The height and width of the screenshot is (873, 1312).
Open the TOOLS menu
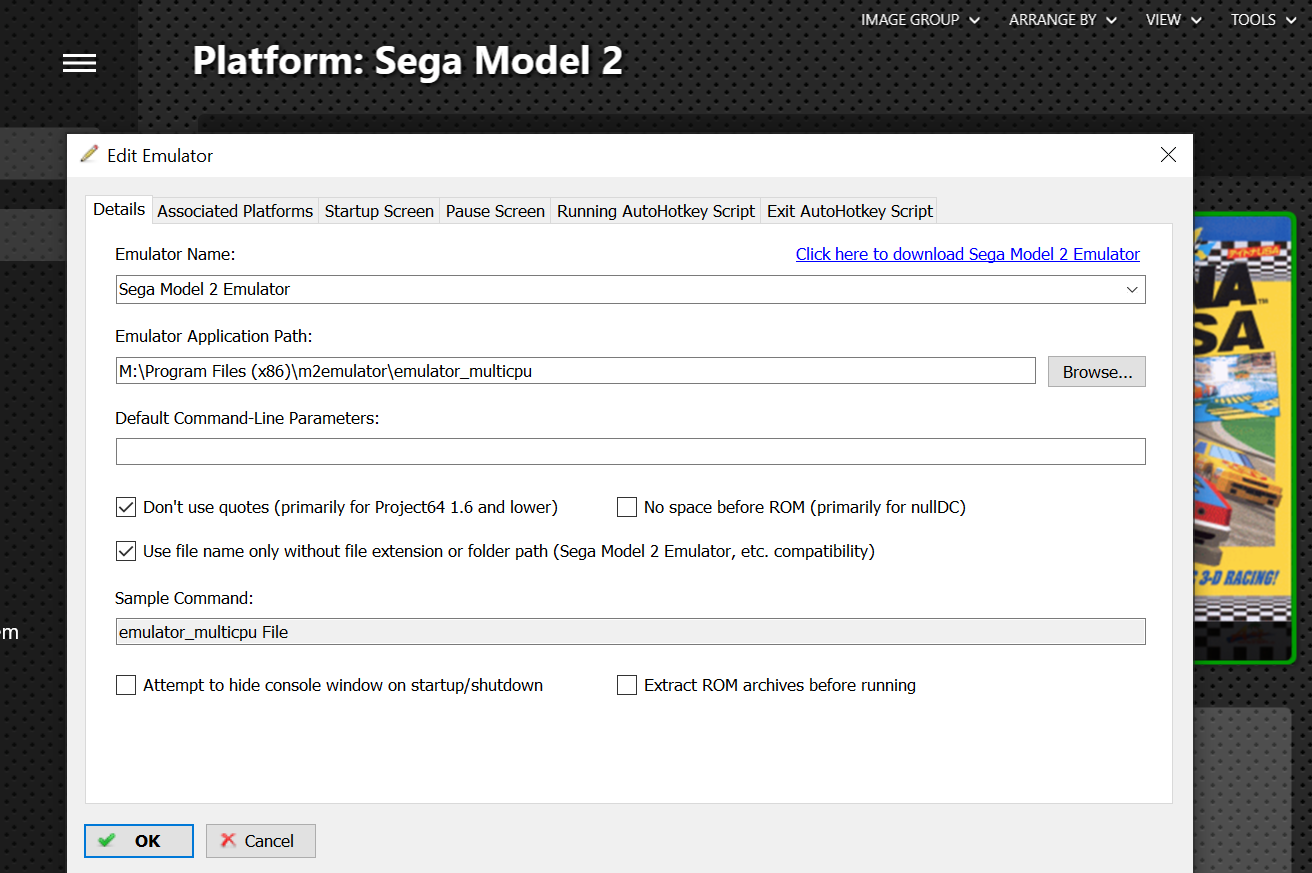click(x=1262, y=19)
